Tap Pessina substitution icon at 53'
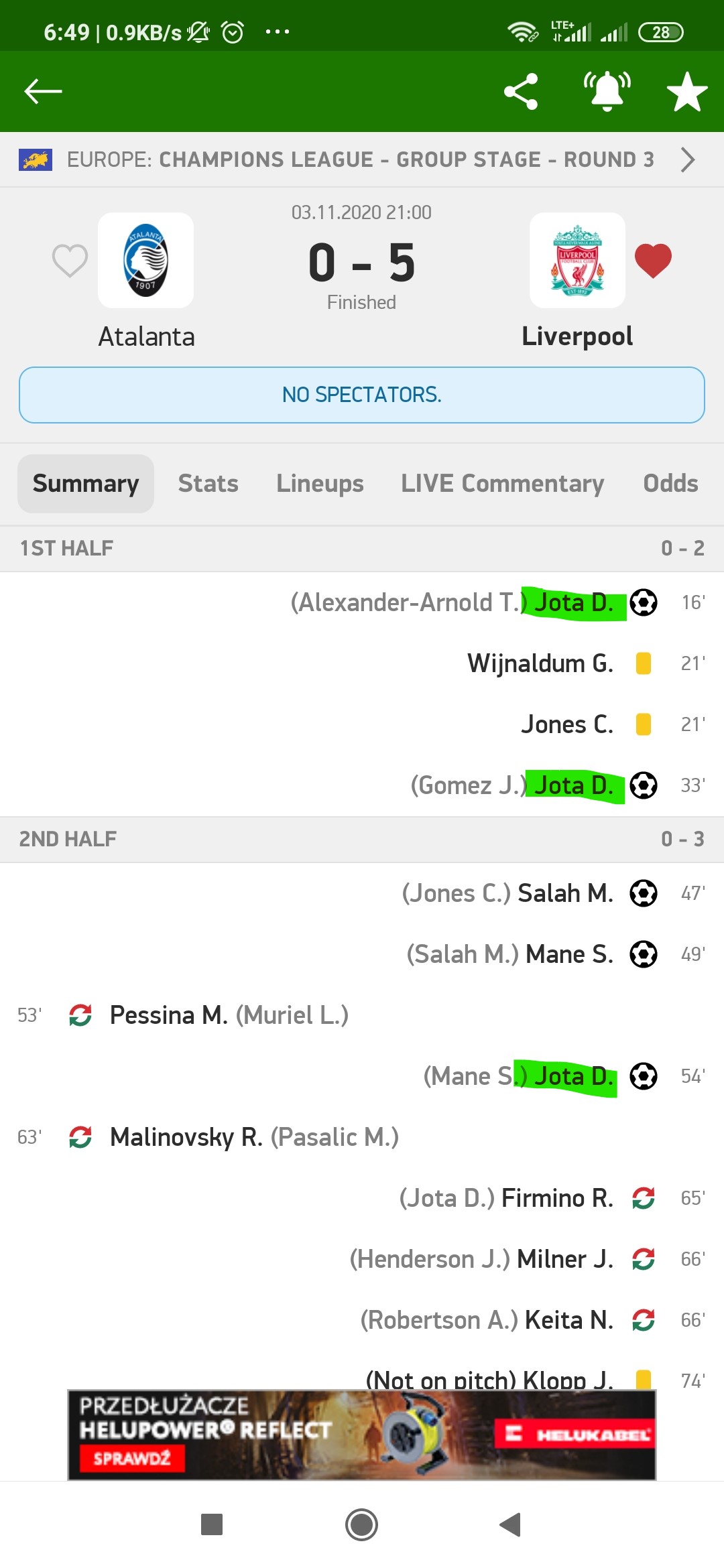This screenshot has width=724, height=1568. (x=80, y=1015)
